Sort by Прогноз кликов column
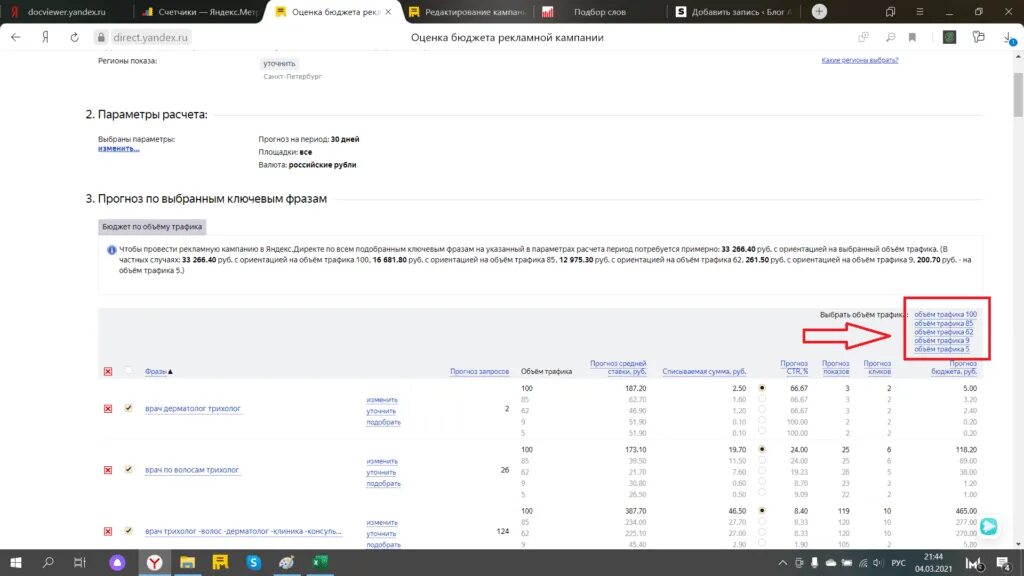The image size is (1024, 576). point(877,368)
